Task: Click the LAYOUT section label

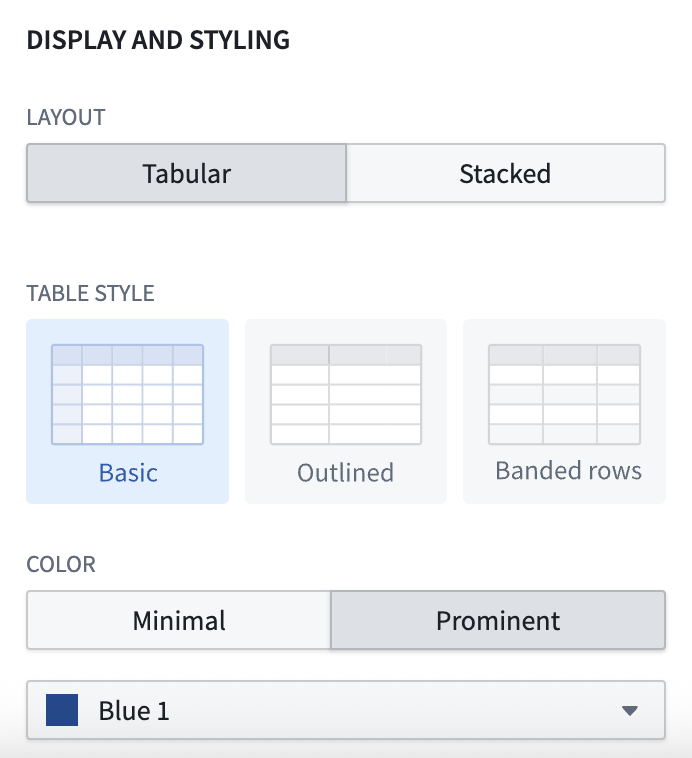Action: [66, 117]
